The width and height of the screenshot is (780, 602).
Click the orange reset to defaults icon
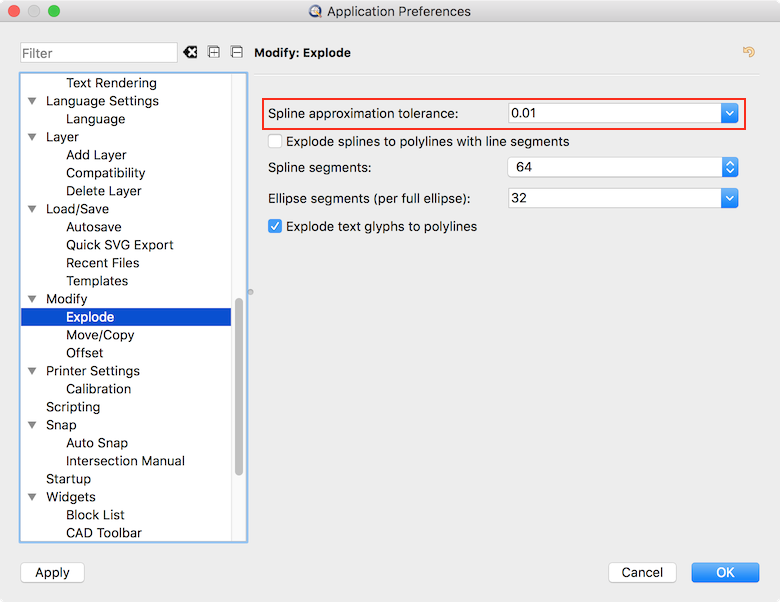749,52
